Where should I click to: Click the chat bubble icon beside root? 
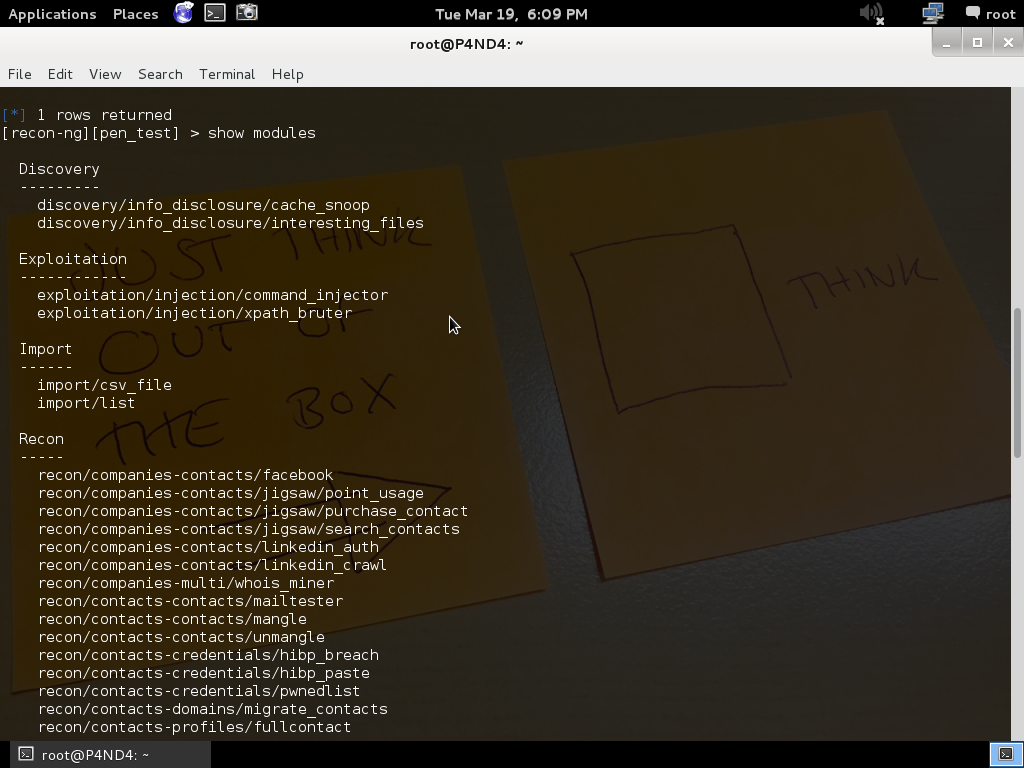[x=972, y=13]
